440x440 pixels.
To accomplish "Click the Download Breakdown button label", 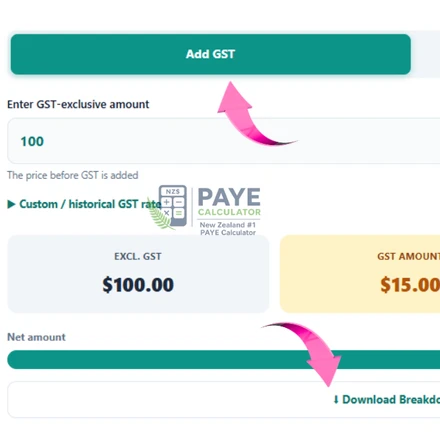I will click(x=391, y=399).
